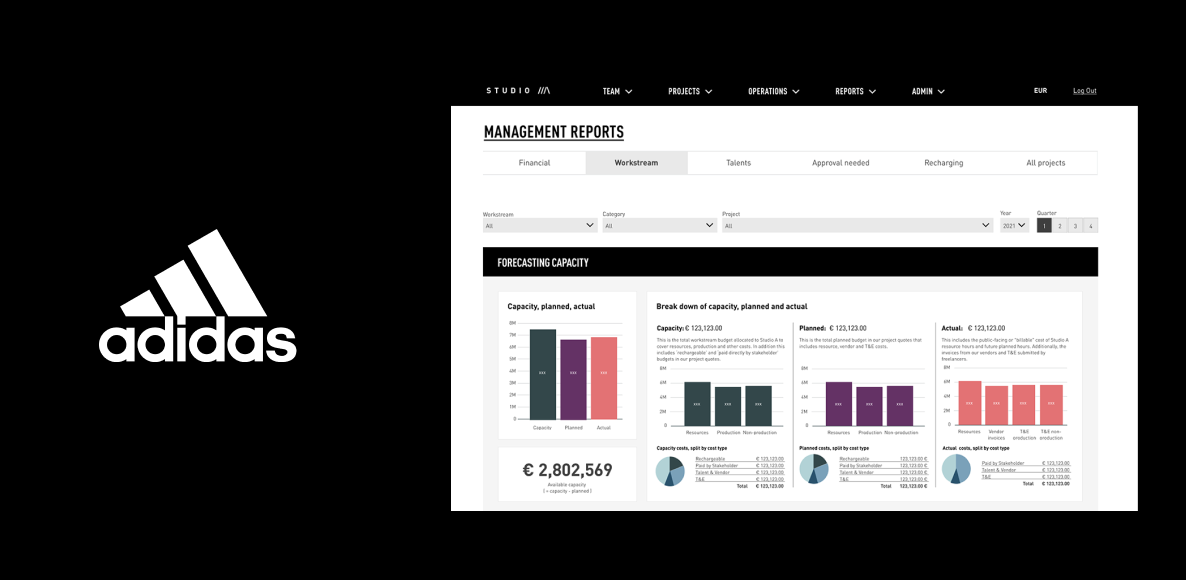Select quarter 1
This screenshot has height=580, width=1186.
pyautogui.click(x=1045, y=225)
